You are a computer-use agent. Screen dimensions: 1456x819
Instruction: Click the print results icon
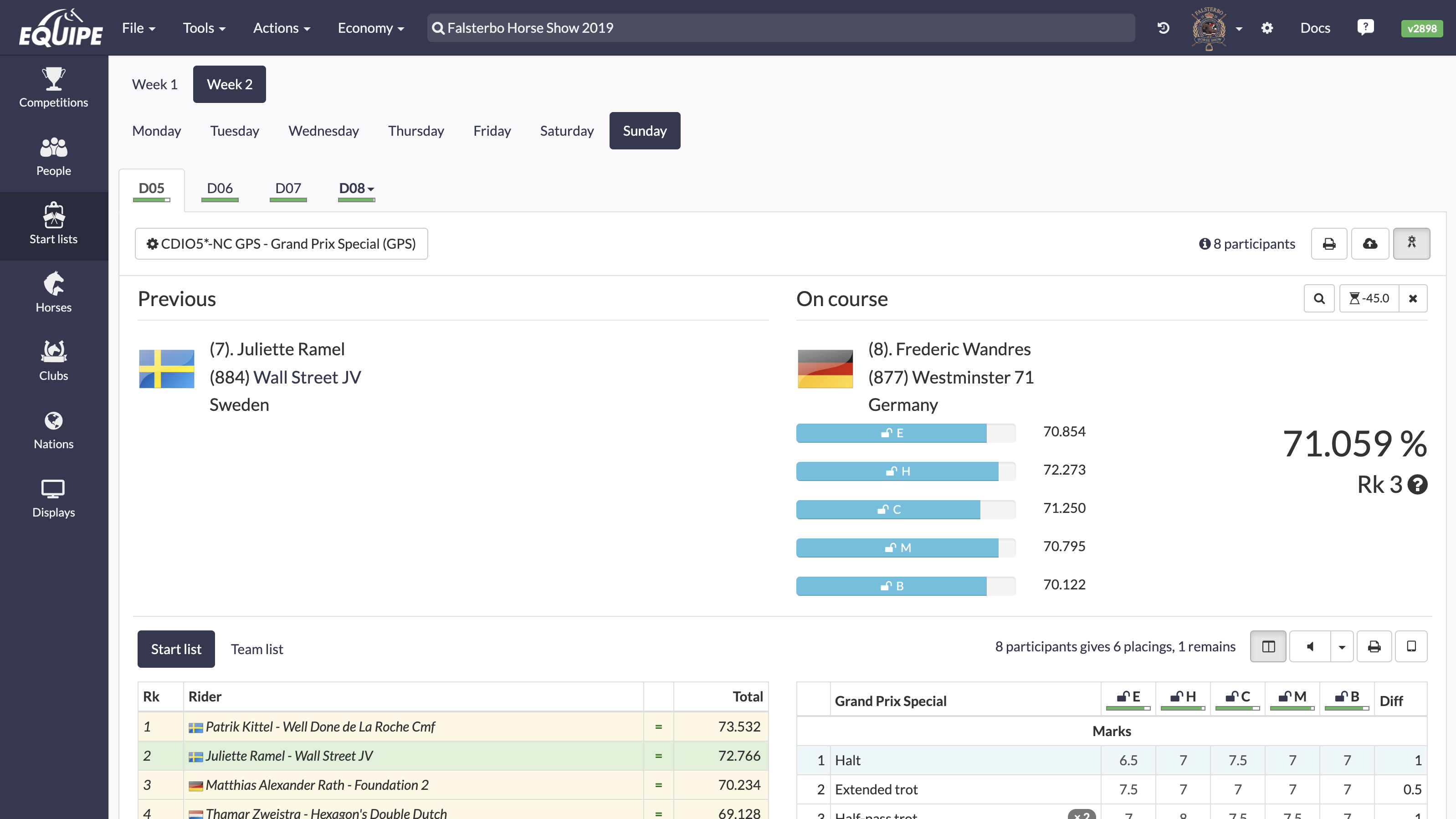[x=1375, y=647]
